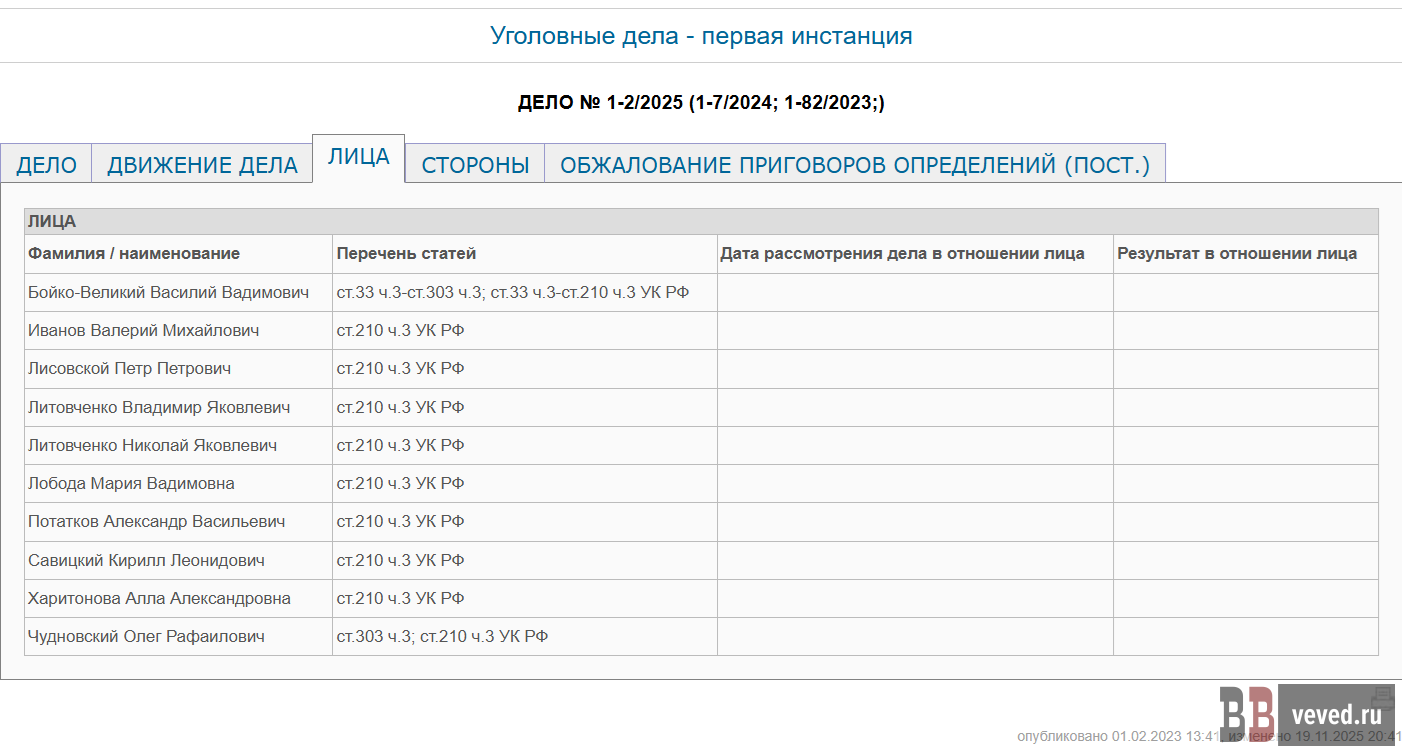Click the Уголовные дела - первая инстанция heading
Image resolution: width=1402 pixels, height=753 pixels.
point(701,36)
